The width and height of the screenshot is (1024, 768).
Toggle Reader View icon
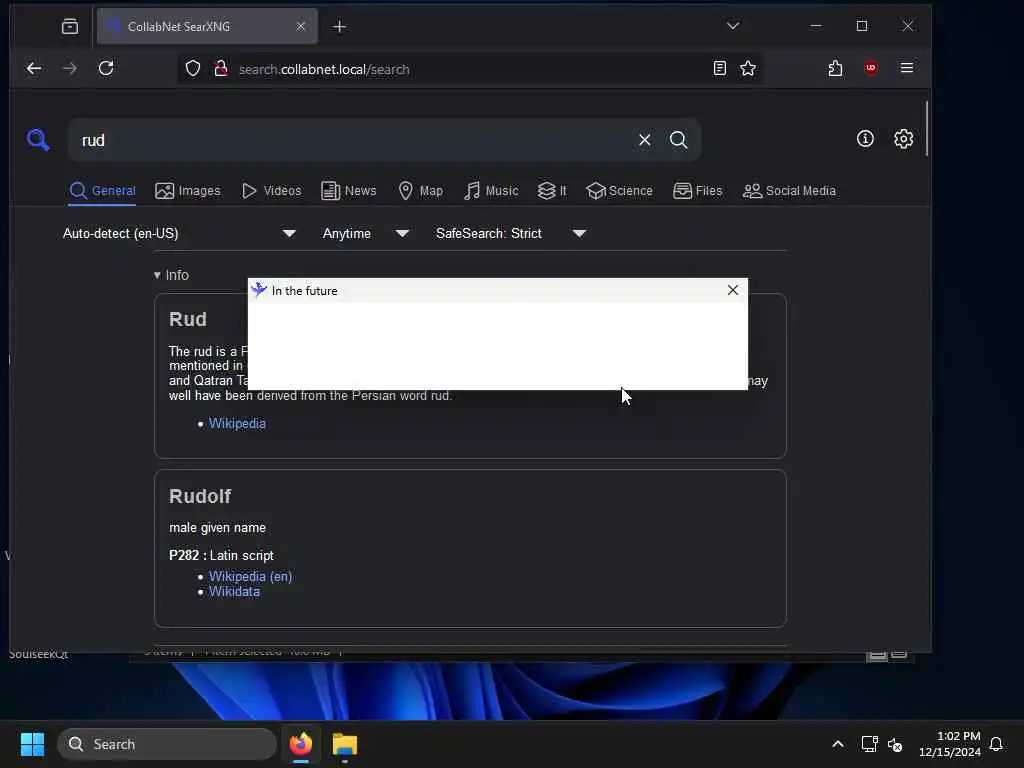[720, 68]
